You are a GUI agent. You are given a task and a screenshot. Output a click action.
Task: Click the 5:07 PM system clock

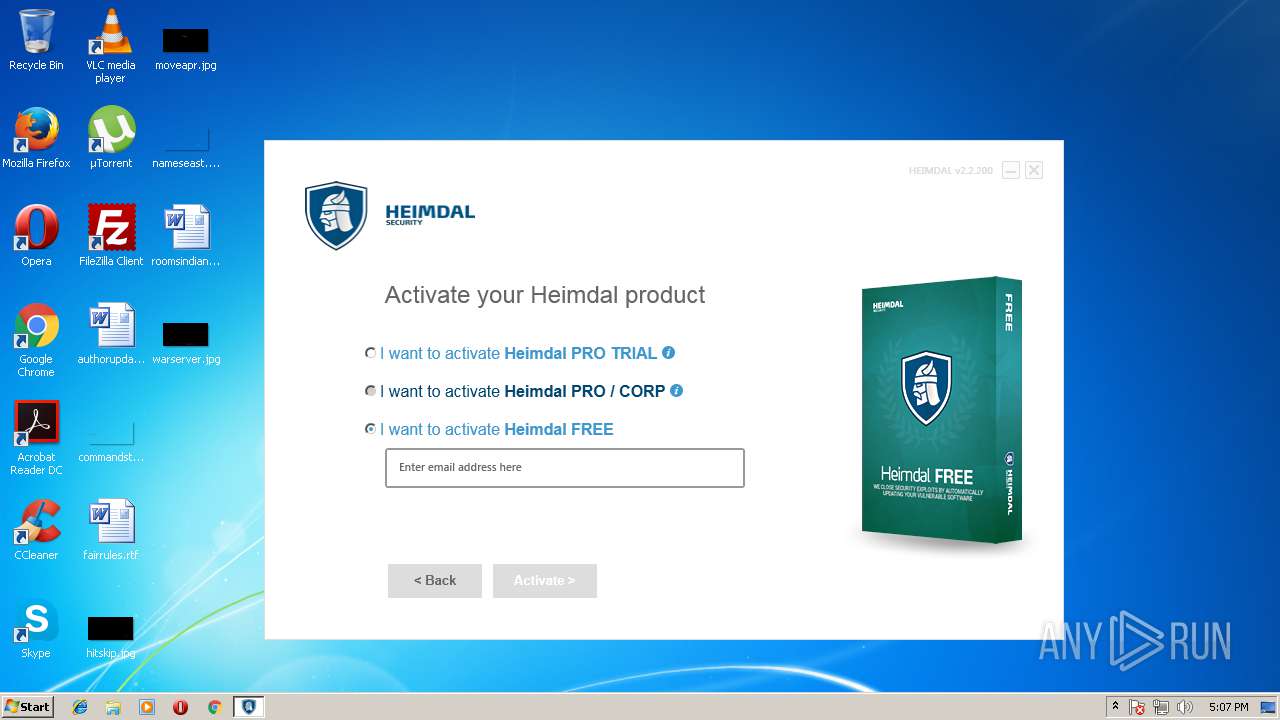pos(1229,707)
